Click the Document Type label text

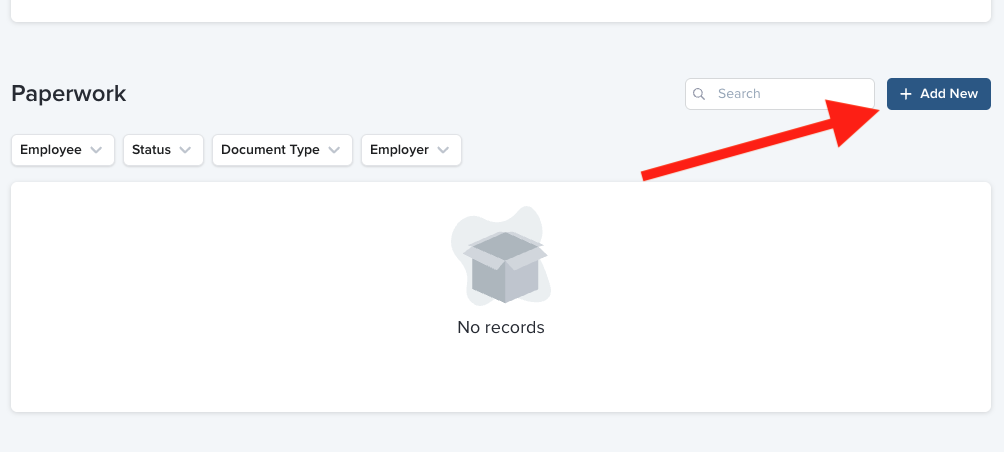click(270, 150)
